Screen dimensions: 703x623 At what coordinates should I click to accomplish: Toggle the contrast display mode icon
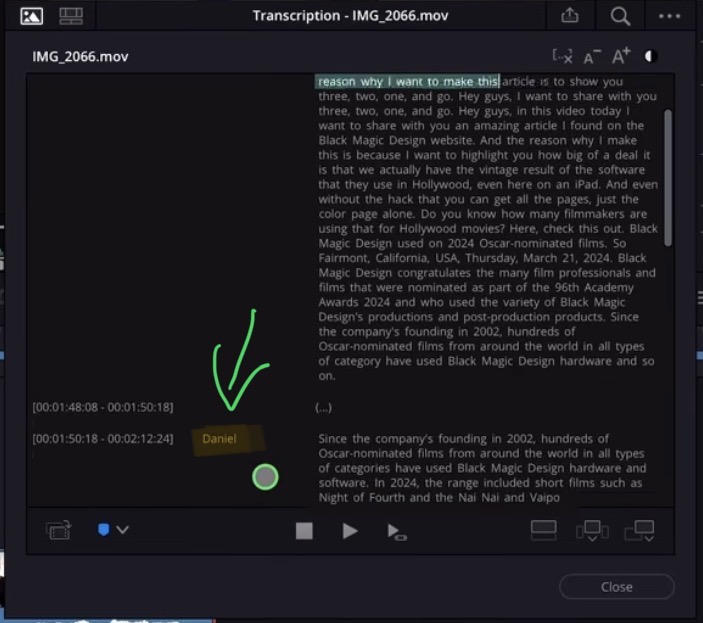652,57
